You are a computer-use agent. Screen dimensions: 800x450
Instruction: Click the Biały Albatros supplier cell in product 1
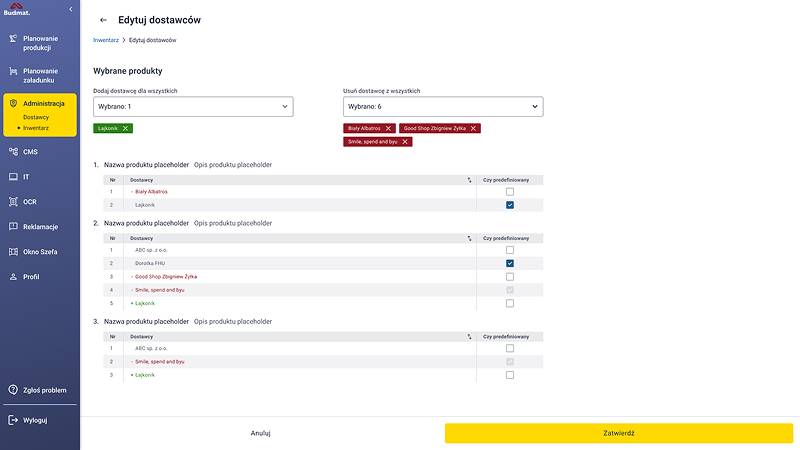click(x=151, y=192)
